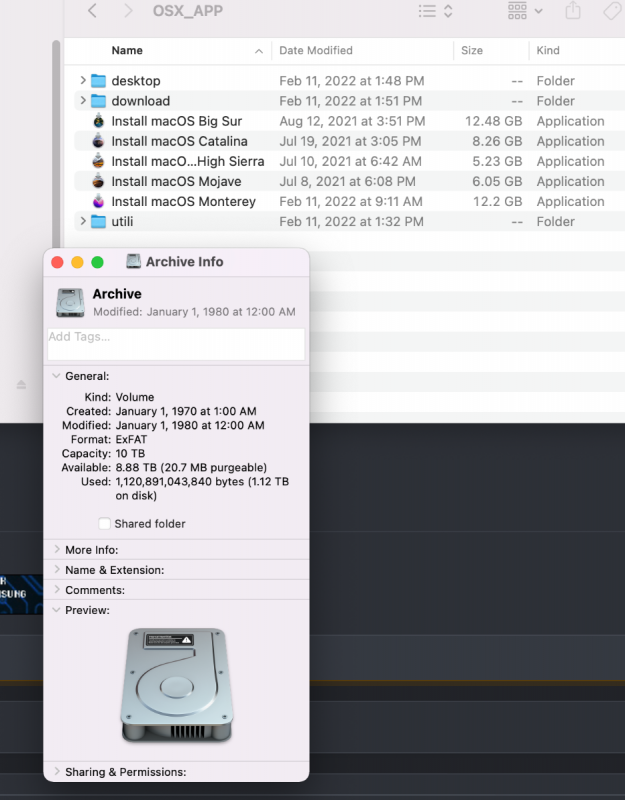Image resolution: width=625 pixels, height=800 pixels.
Task: Sort by Size column header
Action: point(472,51)
